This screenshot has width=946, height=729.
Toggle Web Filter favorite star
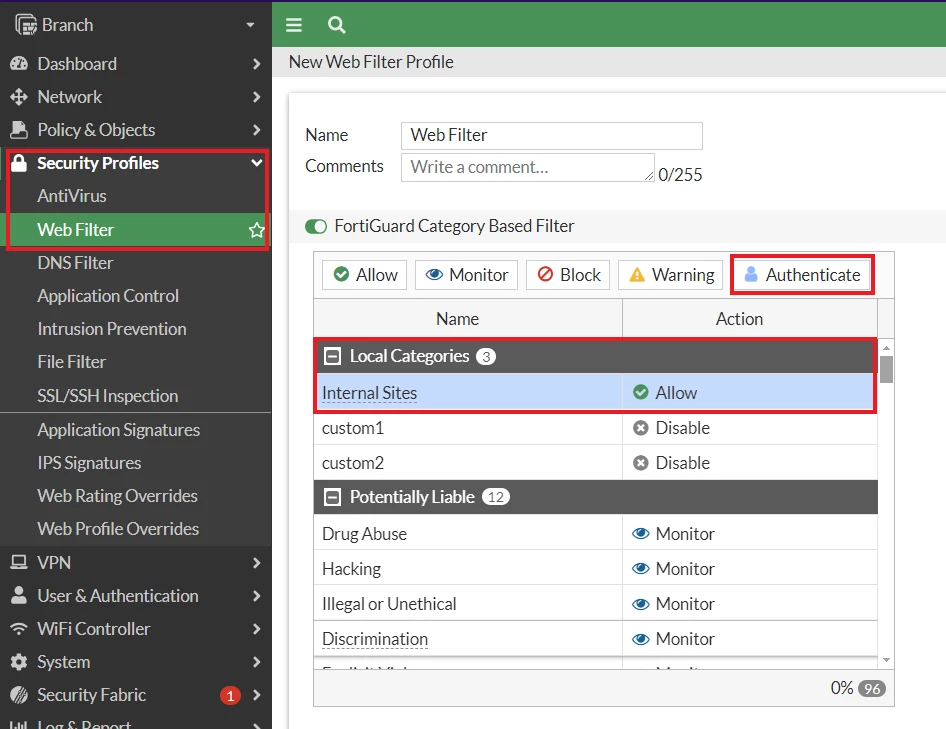(x=256, y=230)
